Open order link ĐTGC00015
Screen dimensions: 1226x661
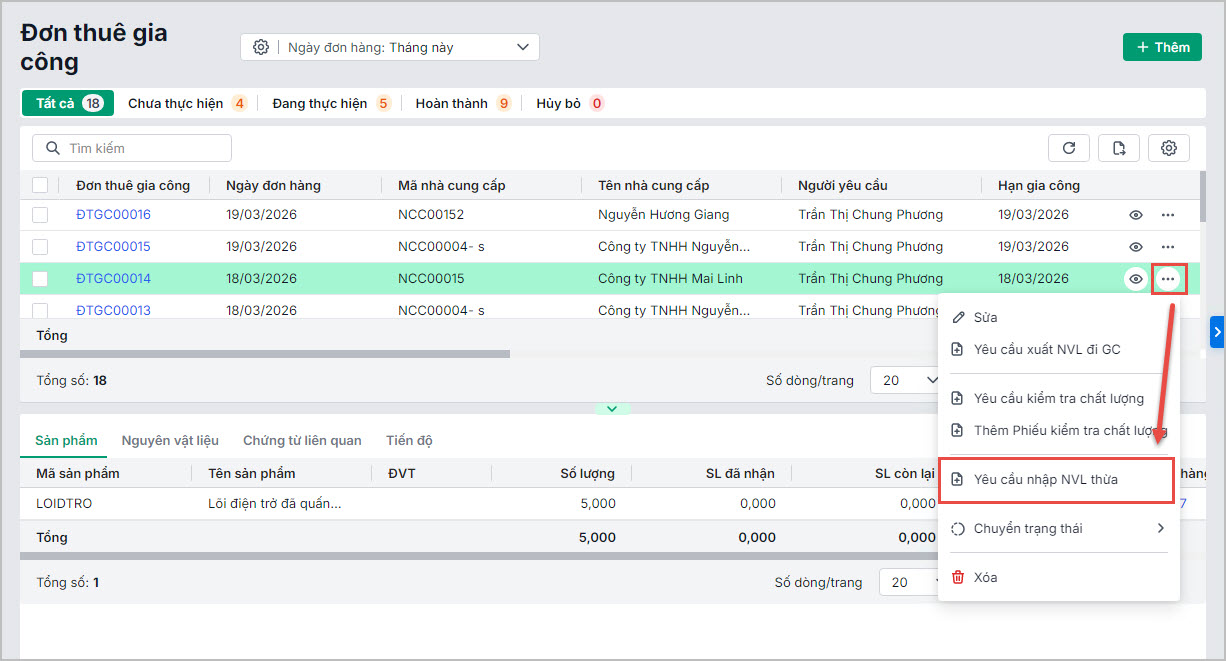click(x=113, y=247)
